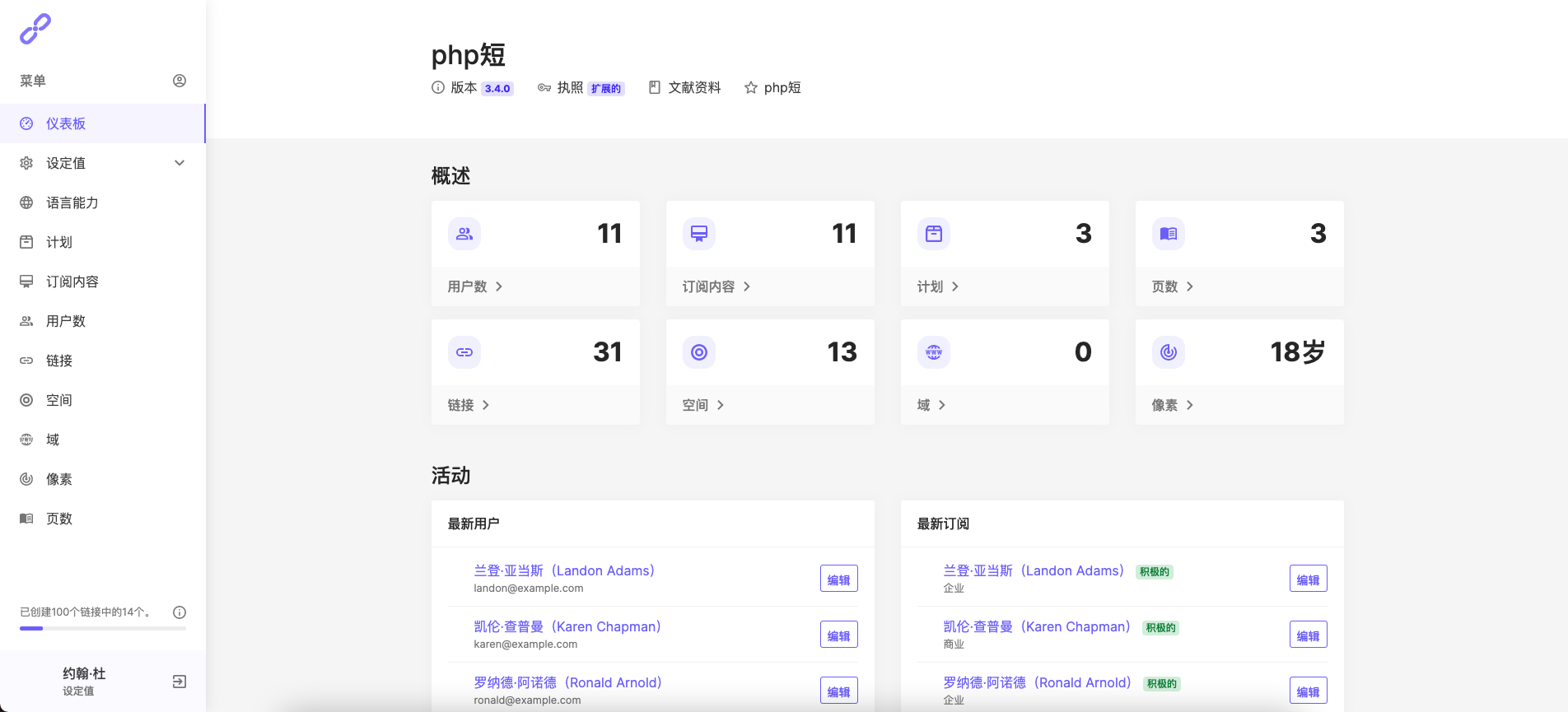Click the 链接 link icon in the sidebar
Screen dimensions: 1568x712
[x=26, y=361]
